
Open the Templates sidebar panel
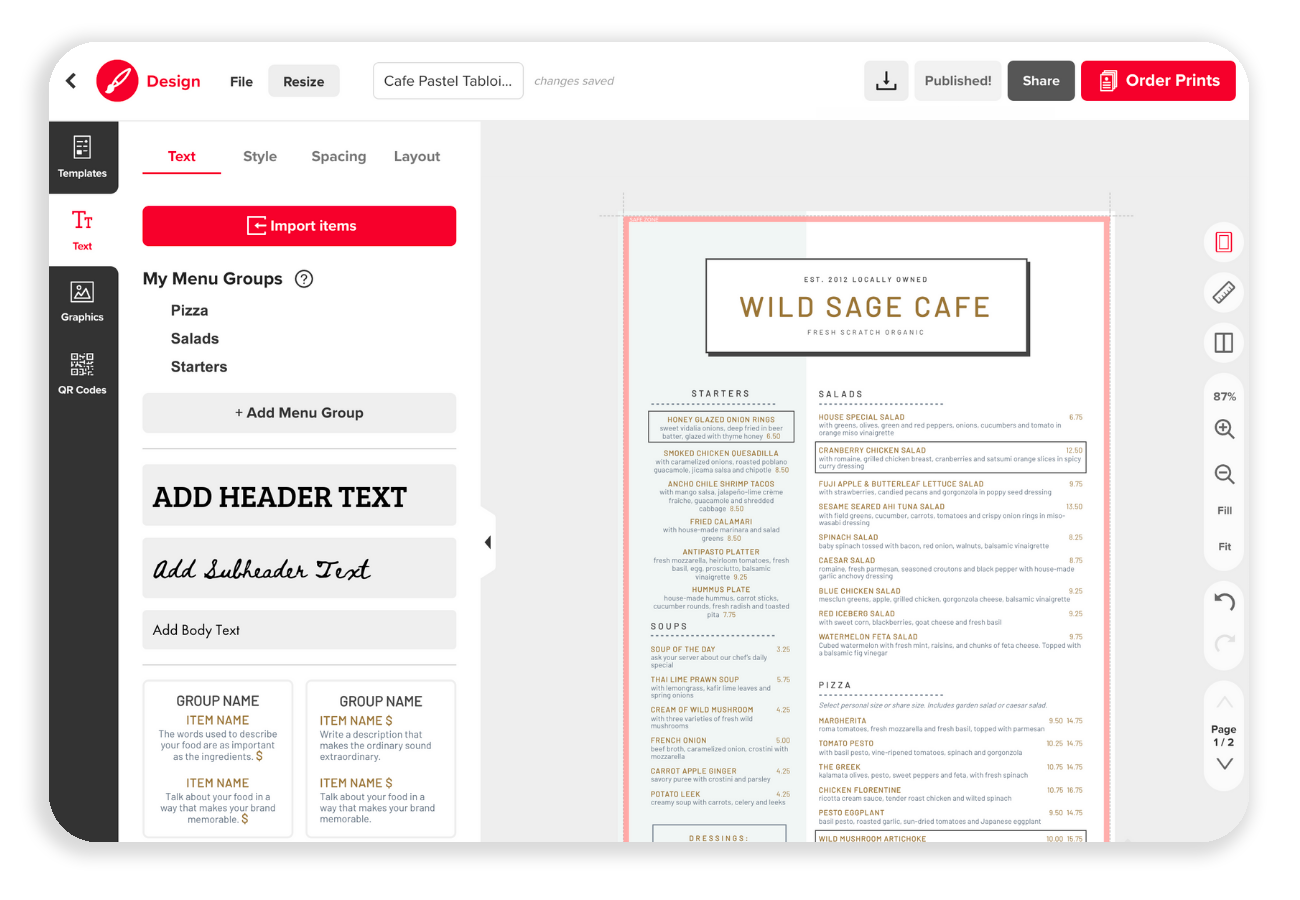(x=82, y=157)
